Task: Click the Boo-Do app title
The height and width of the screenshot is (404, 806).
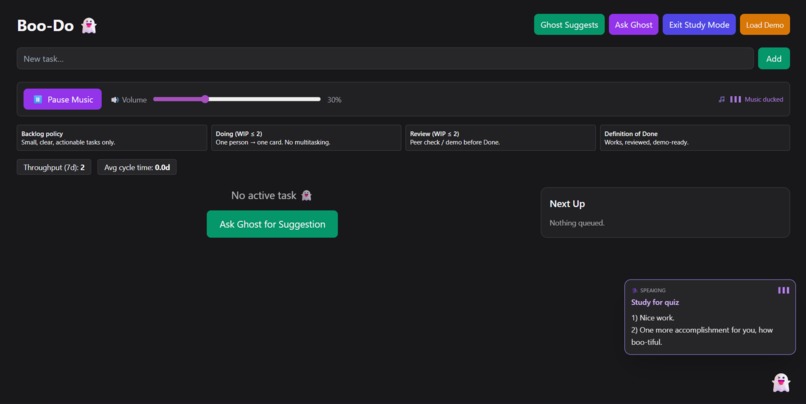Action: pos(45,25)
